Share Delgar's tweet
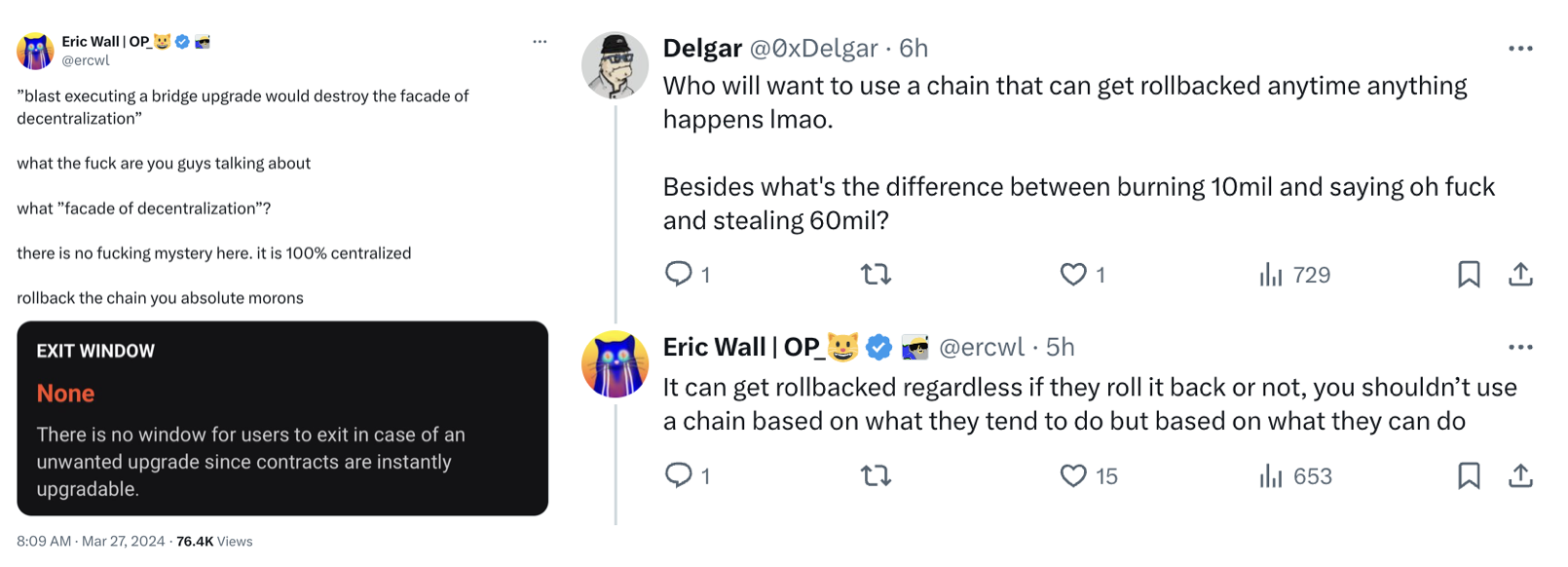This screenshot has height=567, width=1568. coord(1520,275)
